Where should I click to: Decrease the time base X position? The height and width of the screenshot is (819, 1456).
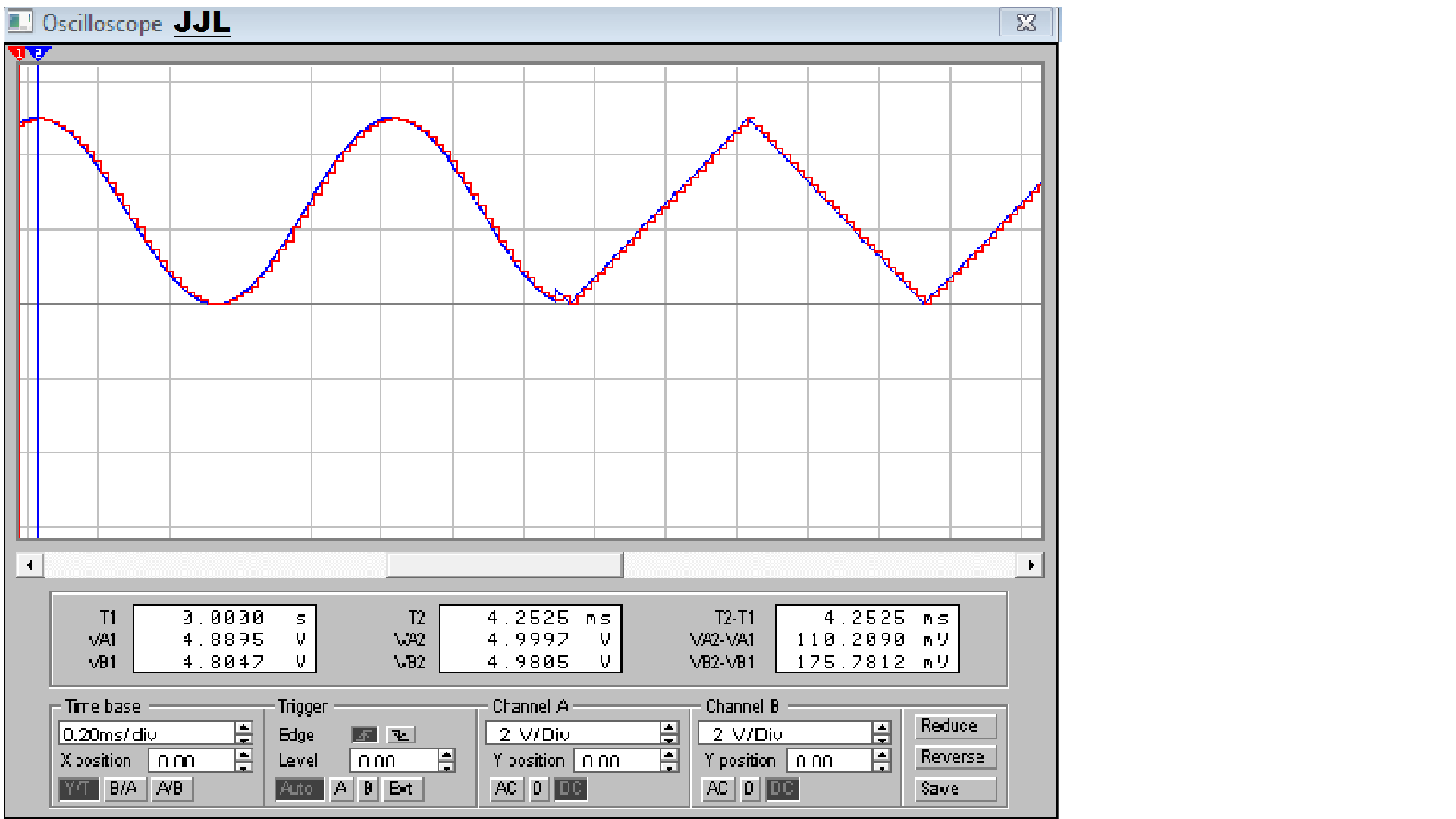click(244, 766)
